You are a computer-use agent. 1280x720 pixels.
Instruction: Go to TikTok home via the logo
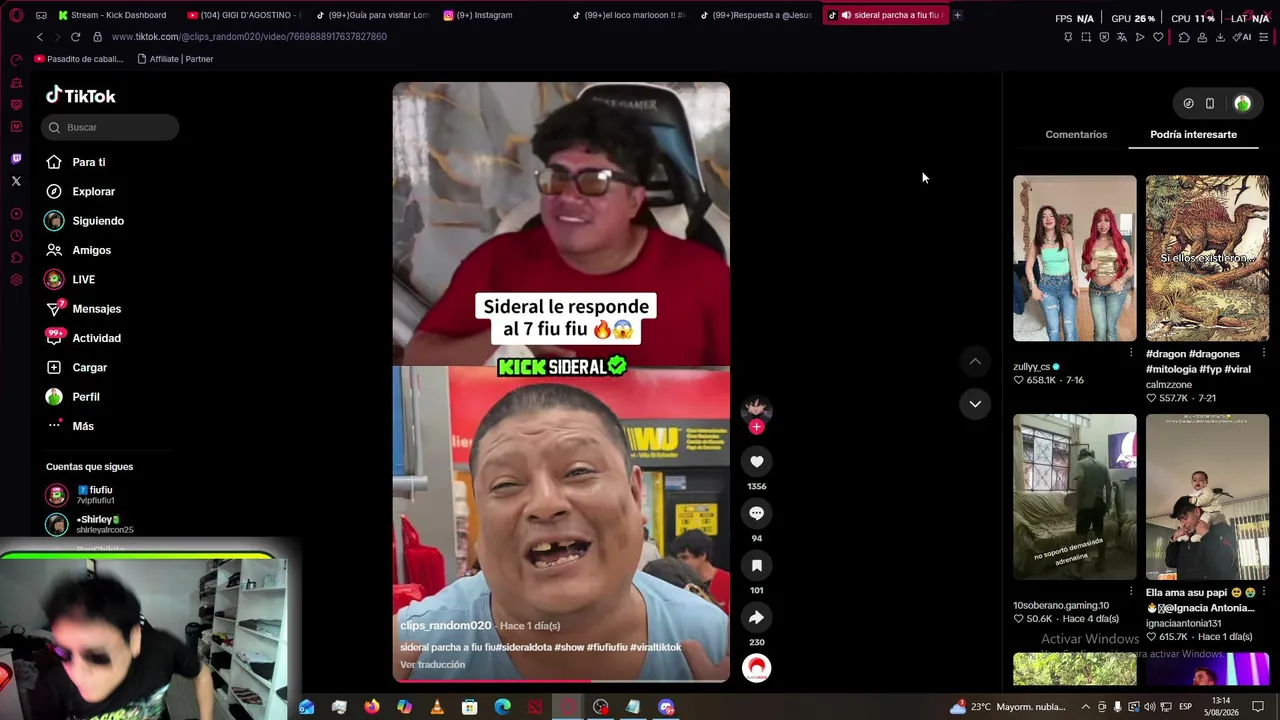[81, 96]
